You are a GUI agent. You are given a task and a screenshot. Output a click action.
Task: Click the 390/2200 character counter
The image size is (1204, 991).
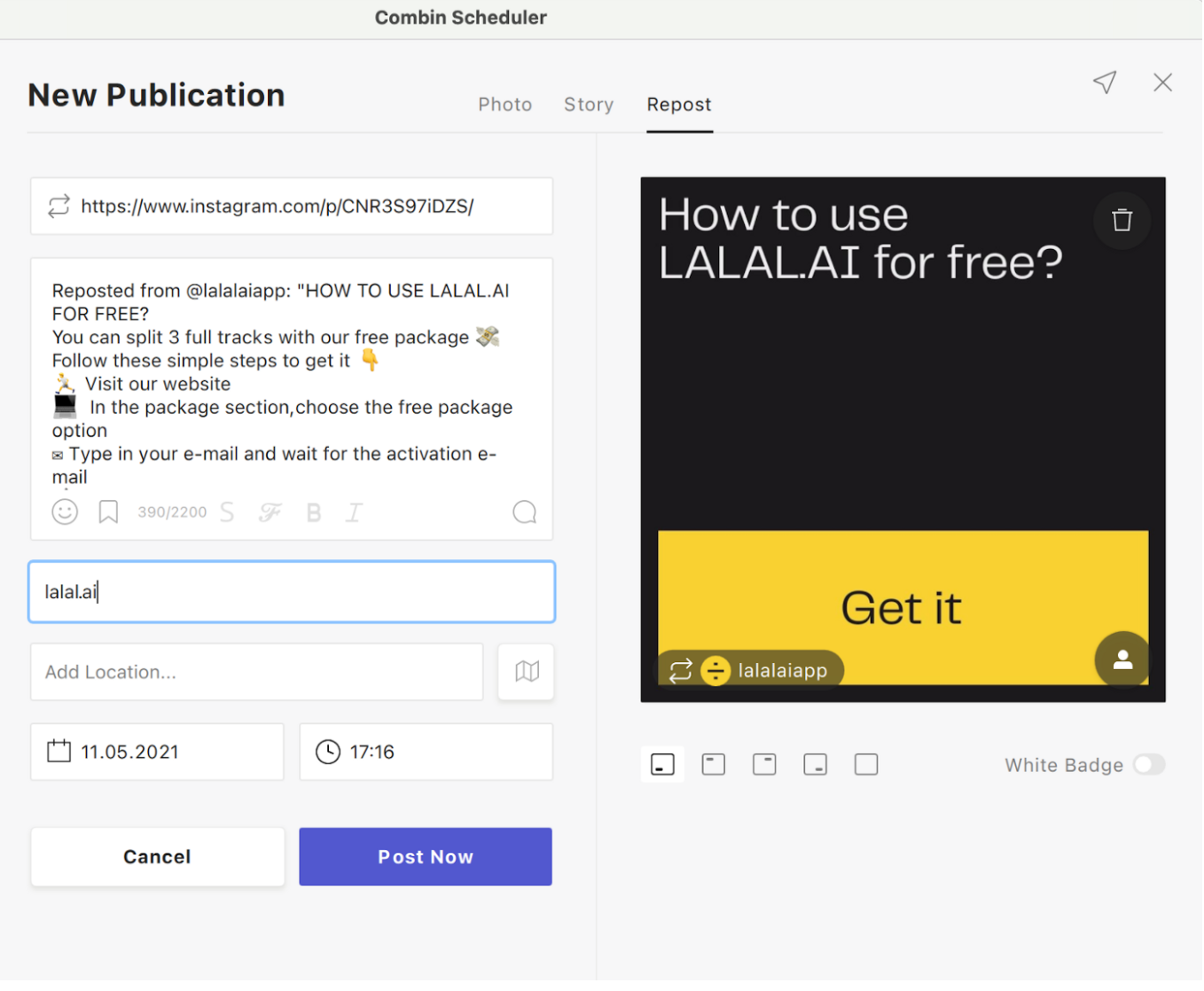click(x=172, y=512)
